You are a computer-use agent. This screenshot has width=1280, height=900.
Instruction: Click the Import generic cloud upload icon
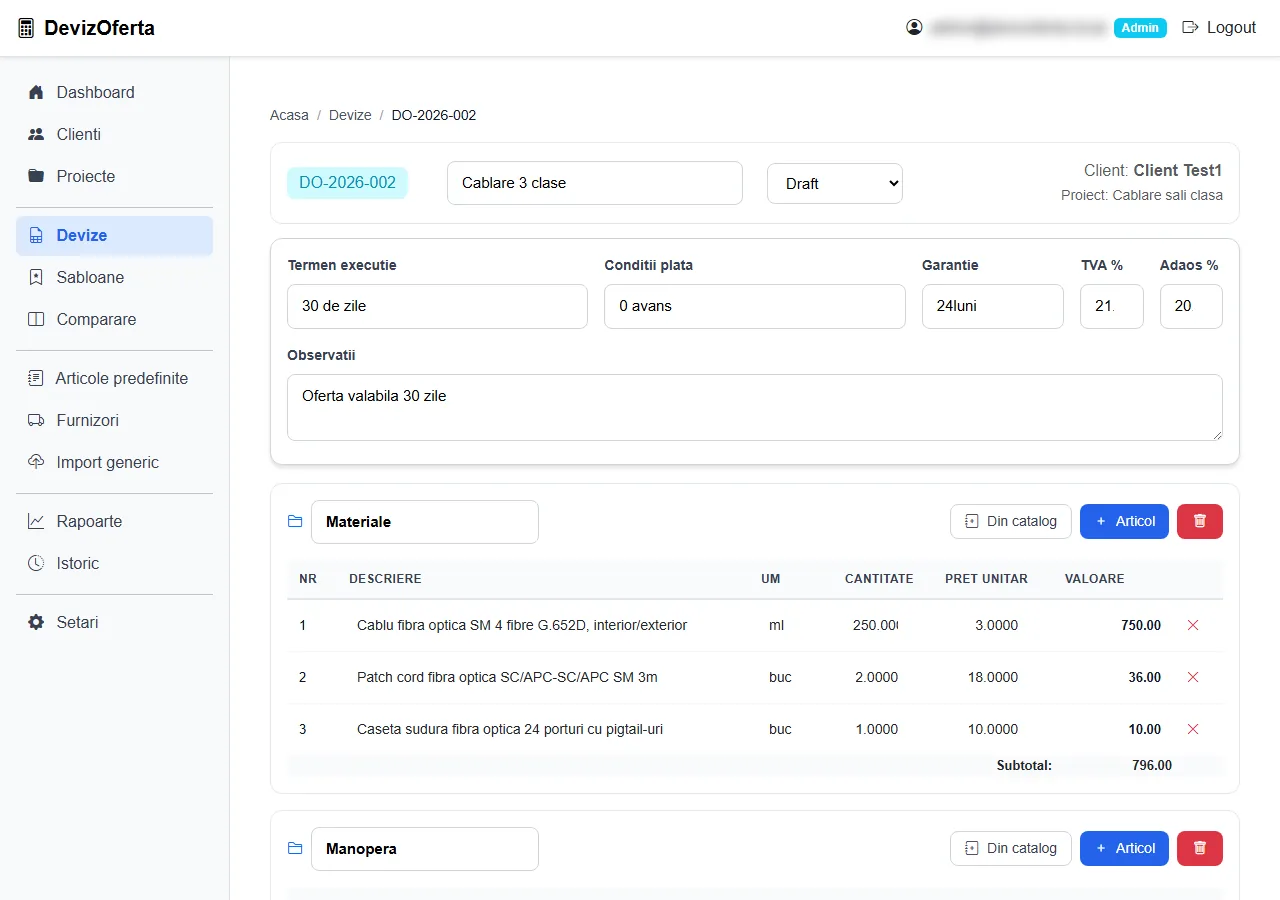click(36, 462)
